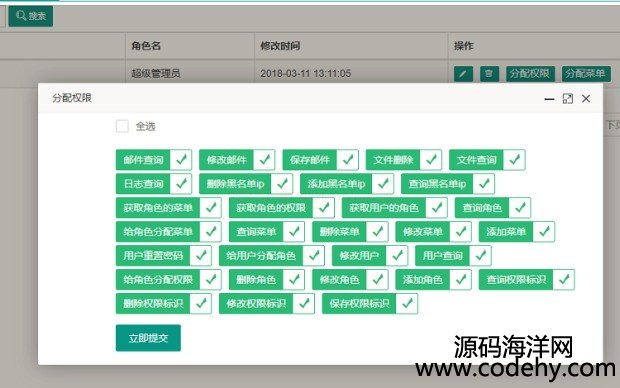Toggle the 添加角色 permission

coord(433,280)
